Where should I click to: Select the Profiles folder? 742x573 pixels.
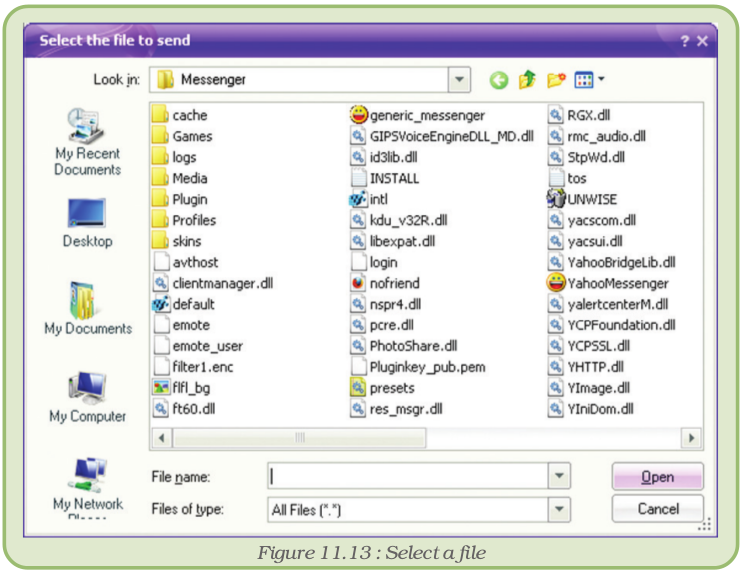[192, 220]
